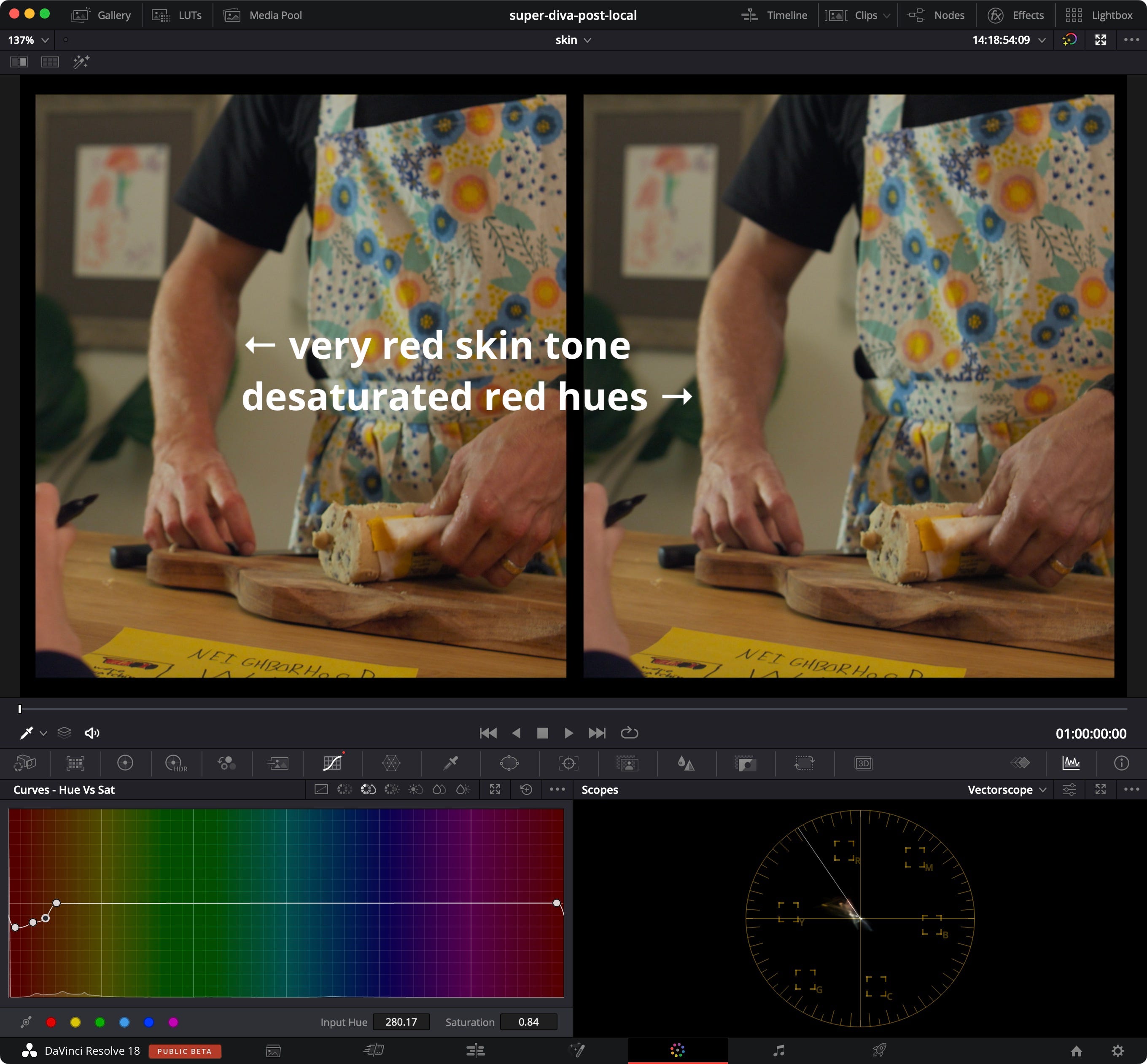Open the Vectorscope scope type dropdown

coord(1043,790)
